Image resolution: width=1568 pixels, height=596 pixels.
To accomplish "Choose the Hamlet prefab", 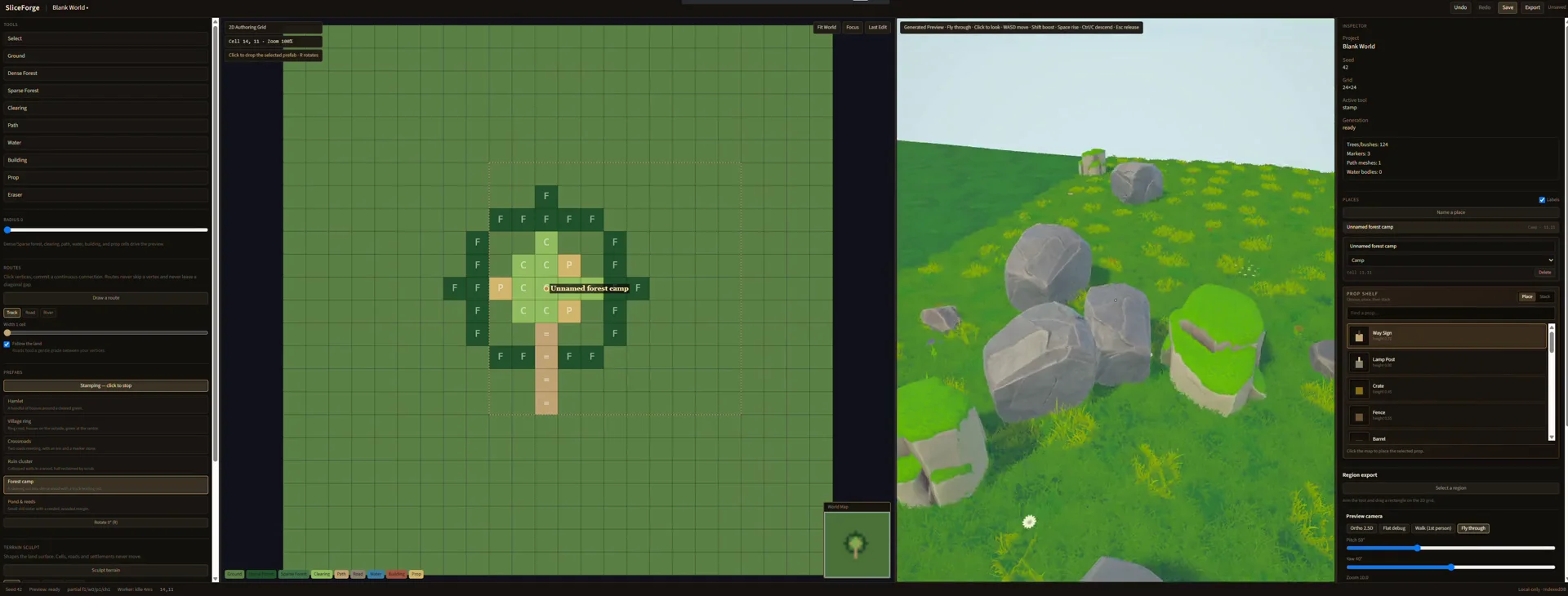I will [105, 404].
